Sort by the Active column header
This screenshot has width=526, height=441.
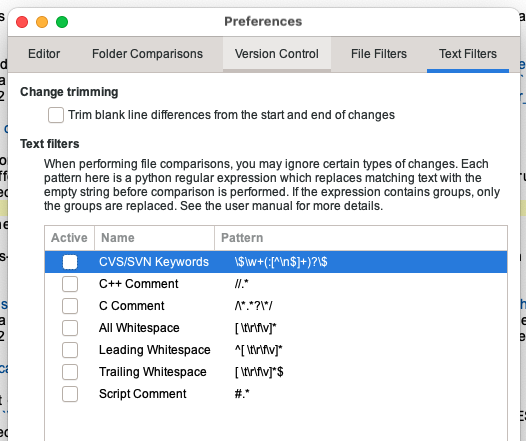coord(69,238)
